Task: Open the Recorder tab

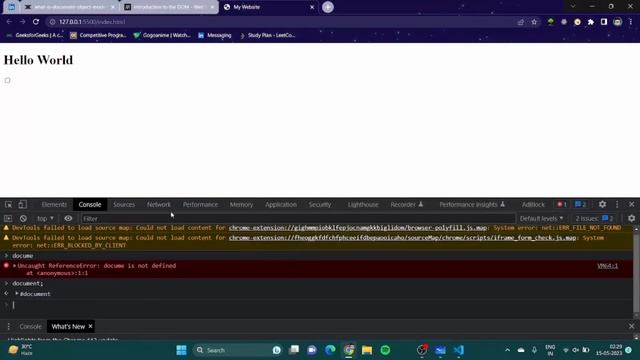Action: 407,204
